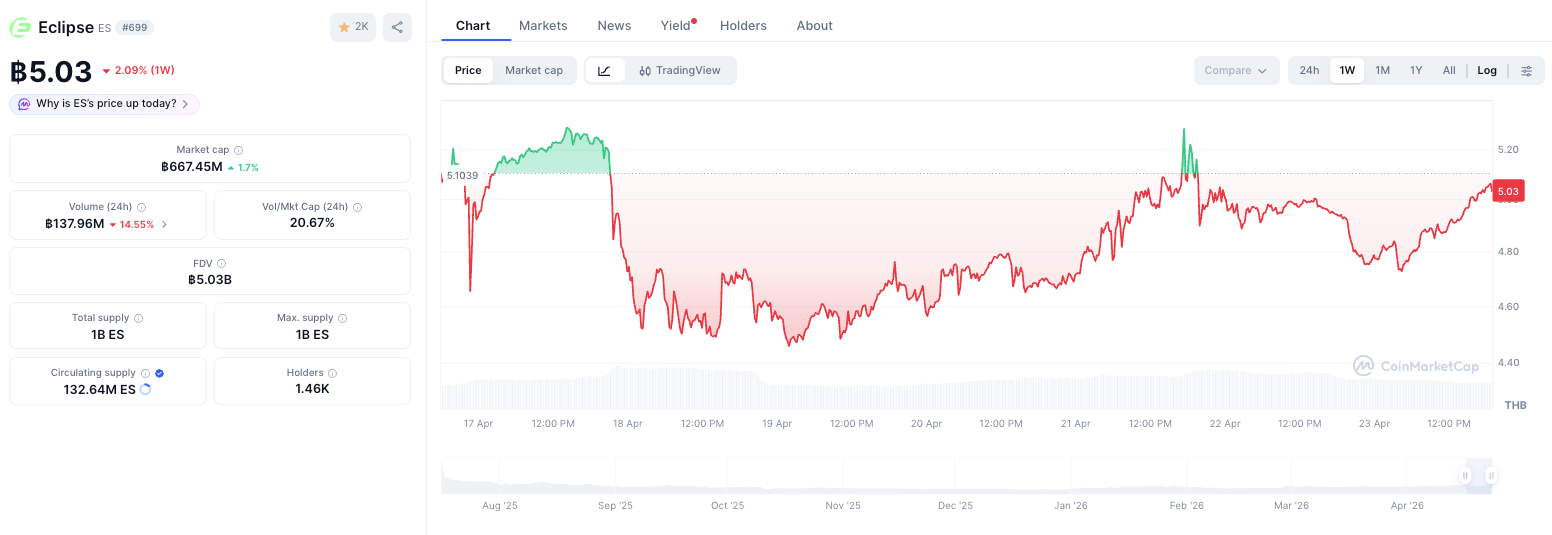Click Max. supply info icon

tap(343, 318)
